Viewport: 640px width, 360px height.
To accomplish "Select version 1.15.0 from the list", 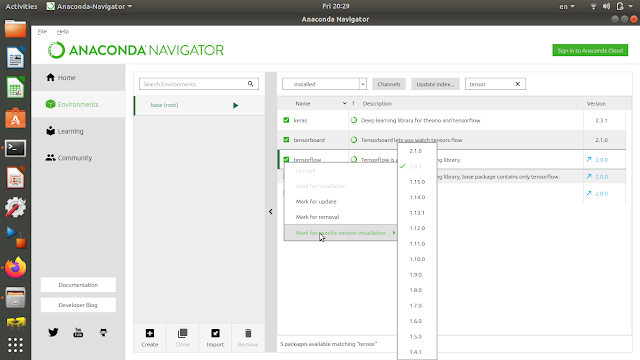I will (417, 182).
